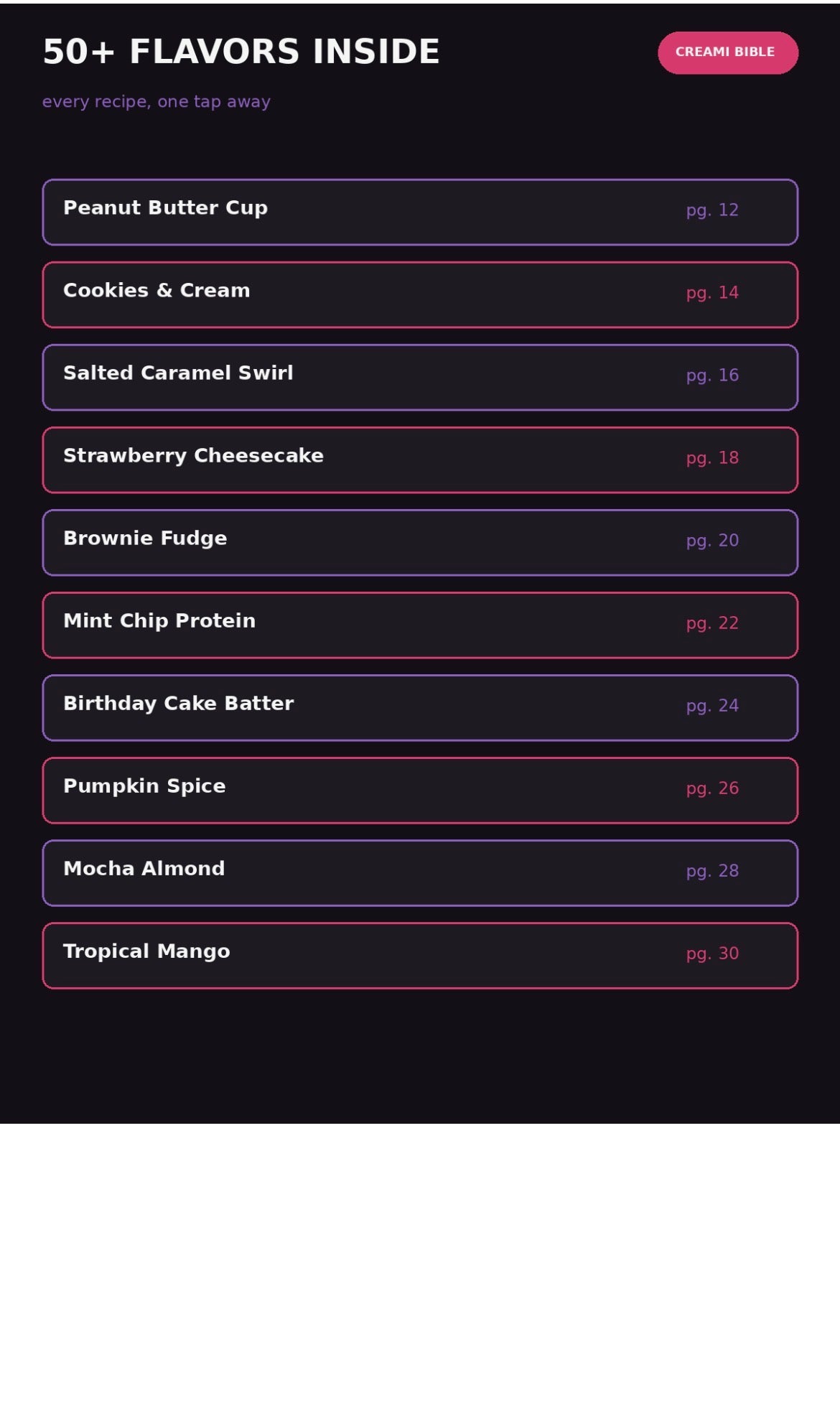
Task: Open the Mocha Almond recipe
Action: coord(420,872)
